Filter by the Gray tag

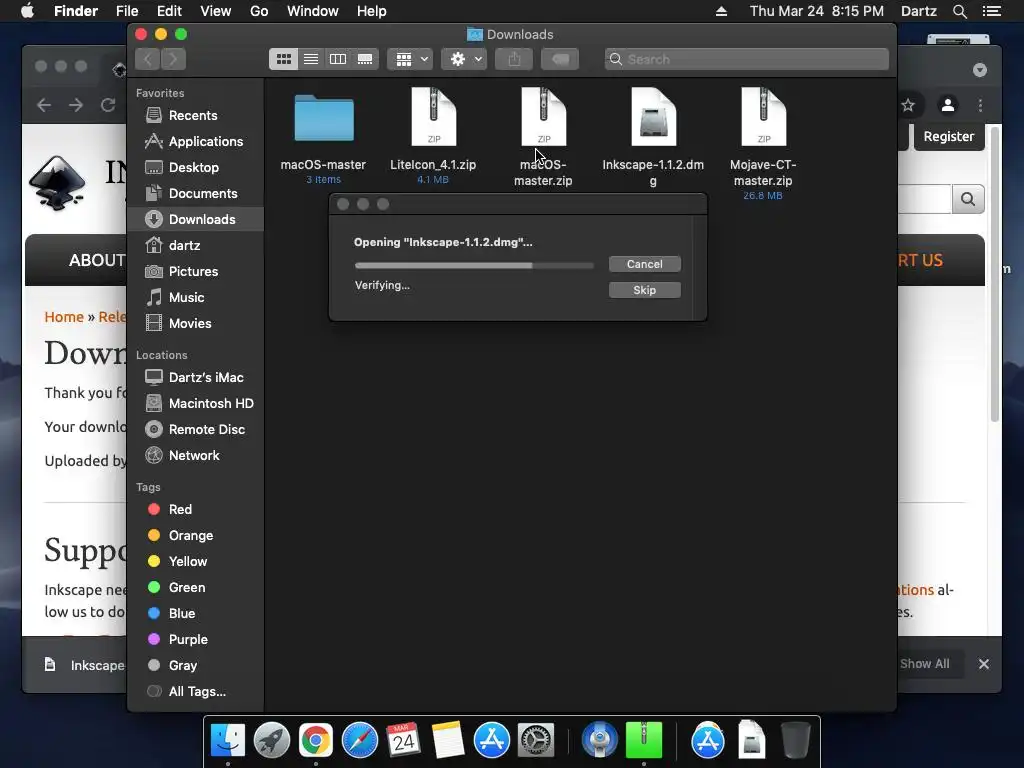(x=195, y=665)
